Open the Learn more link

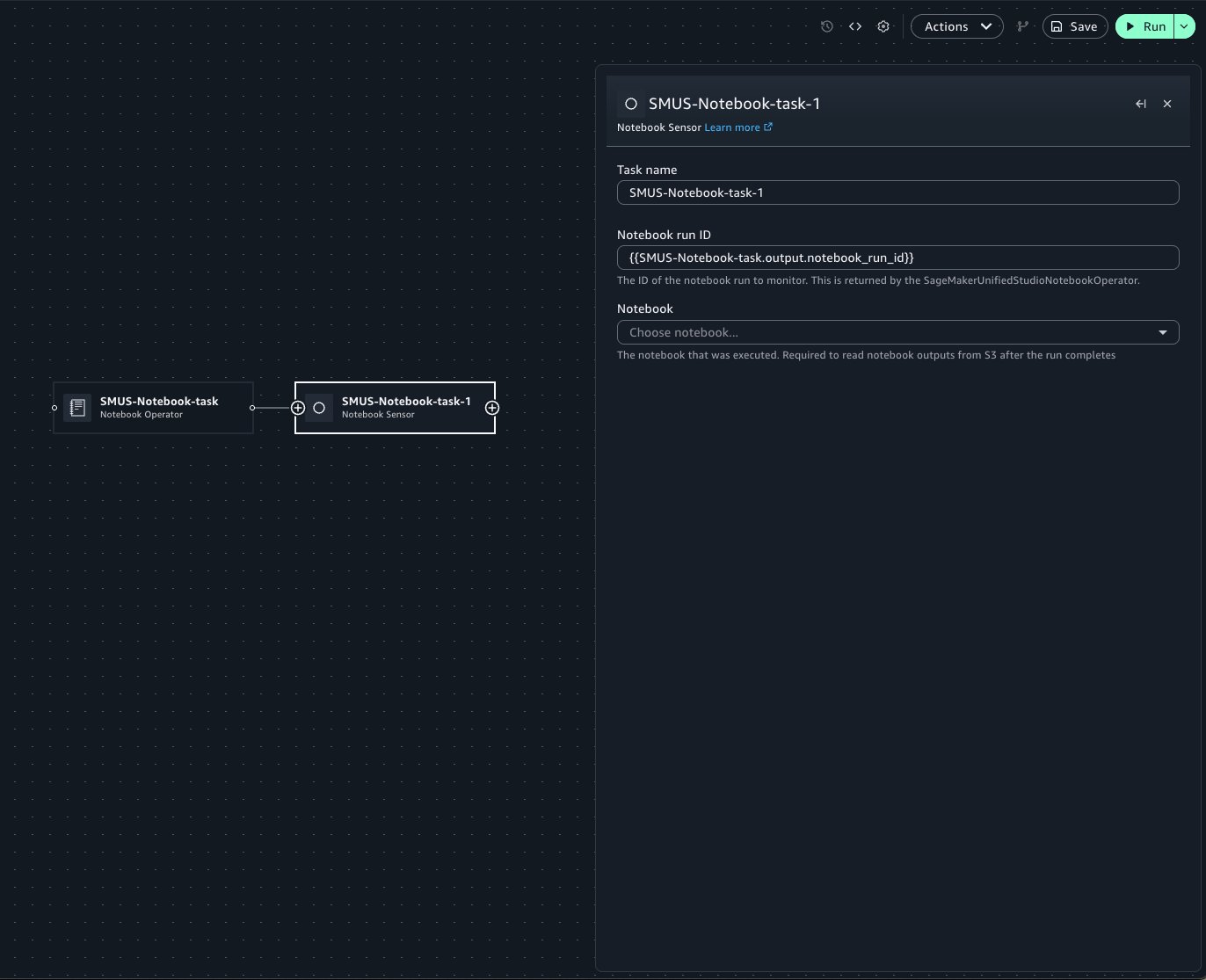coord(738,127)
